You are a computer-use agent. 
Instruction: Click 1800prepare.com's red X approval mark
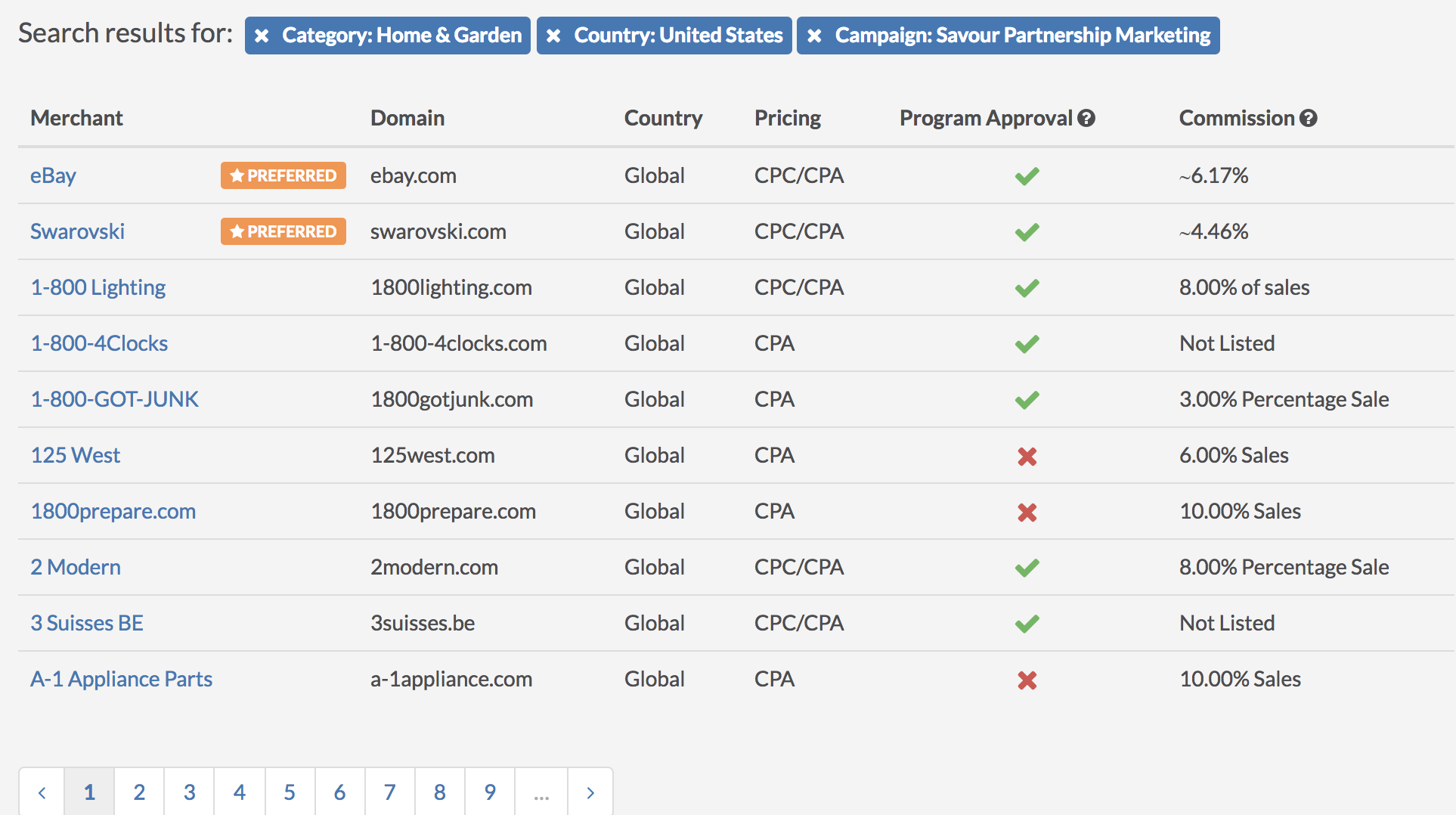tap(1027, 512)
